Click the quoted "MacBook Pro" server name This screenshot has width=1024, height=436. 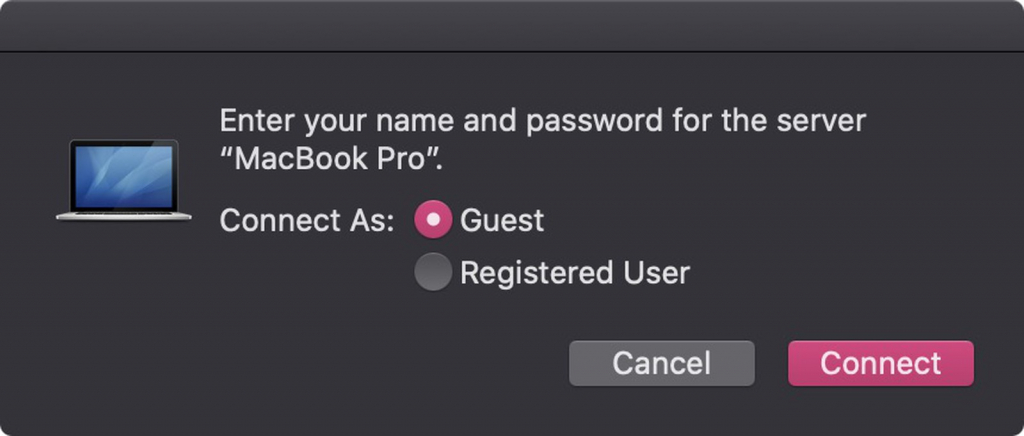tap(332, 160)
